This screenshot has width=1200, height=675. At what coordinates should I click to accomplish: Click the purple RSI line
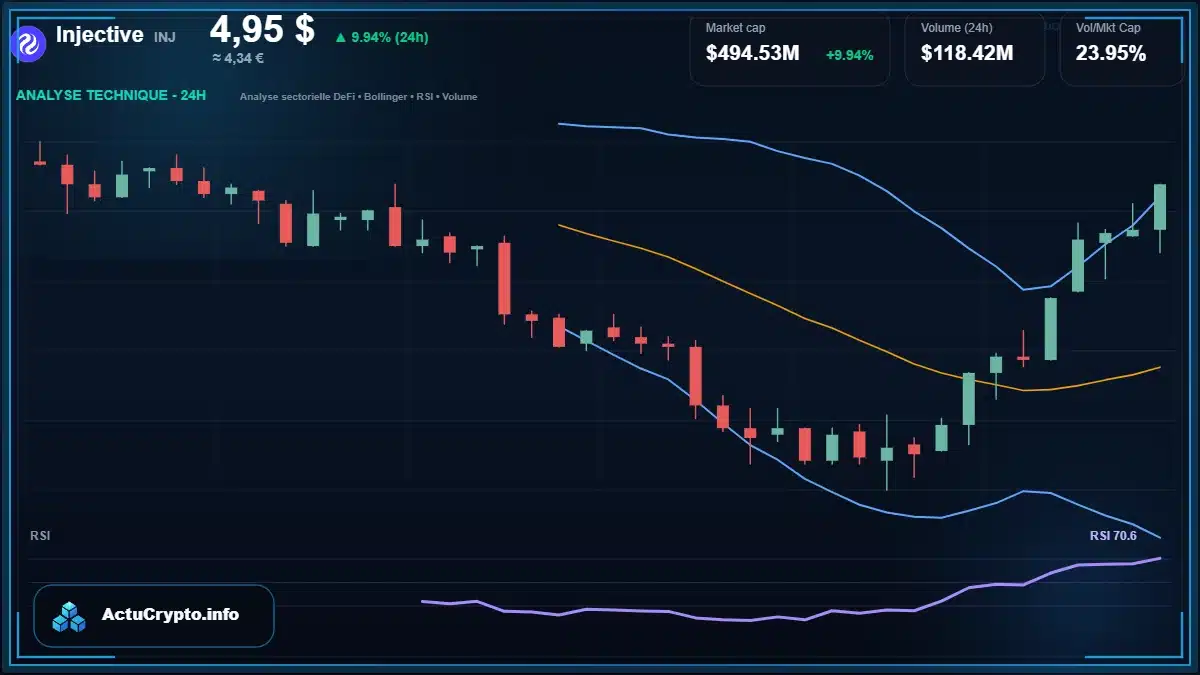coord(790,618)
